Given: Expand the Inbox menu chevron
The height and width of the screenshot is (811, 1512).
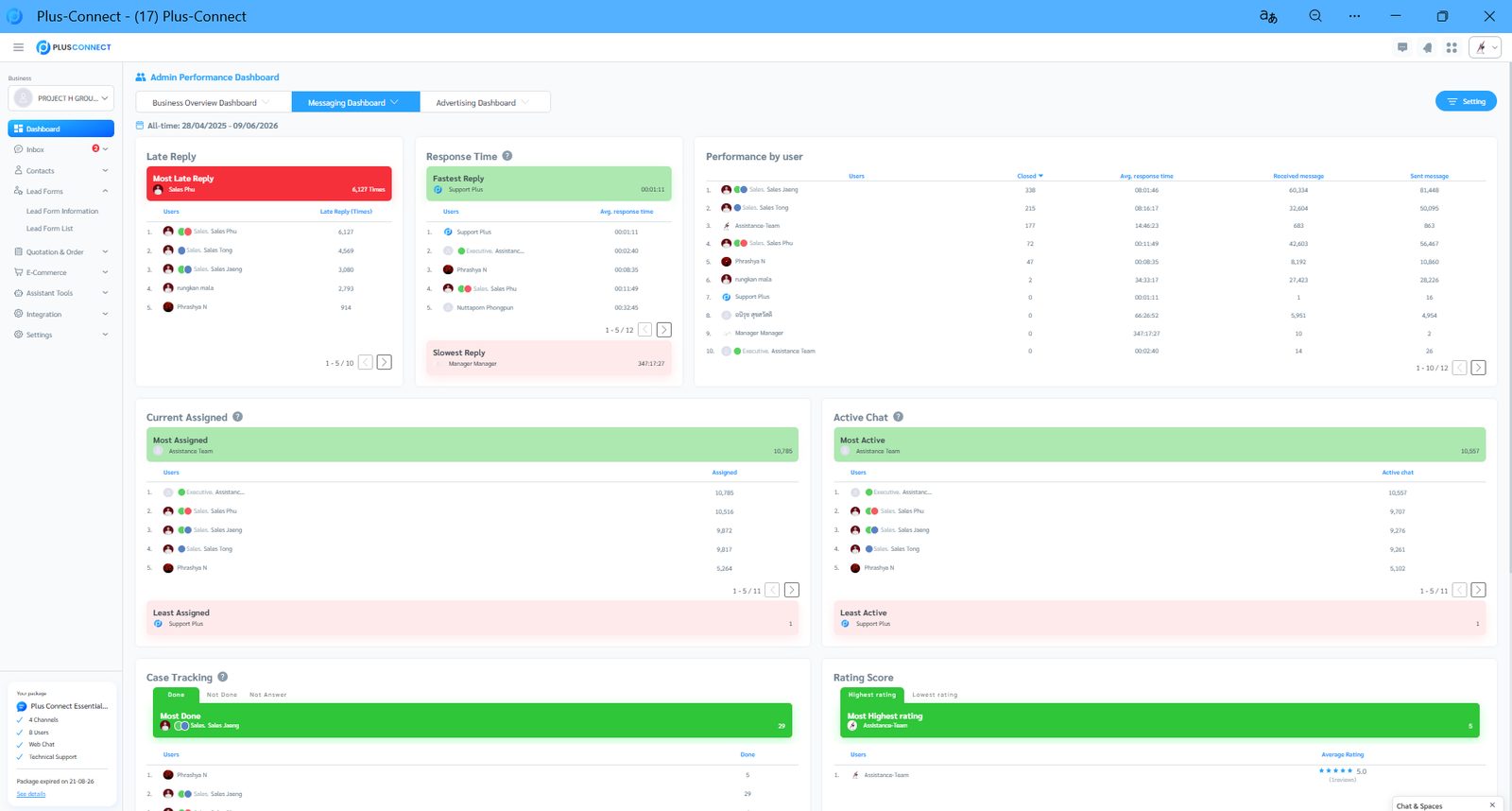Looking at the screenshot, I should [x=105, y=149].
